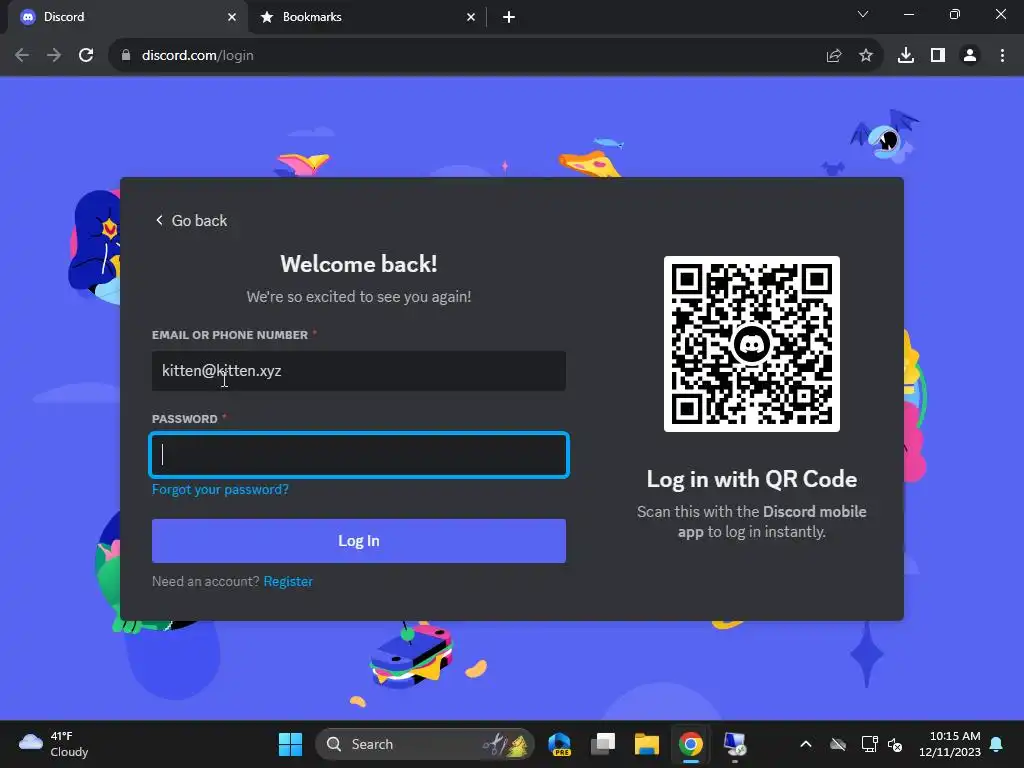The height and width of the screenshot is (768, 1024).
Task: Open File Explorer from the taskbar
Action: (647, 744)
